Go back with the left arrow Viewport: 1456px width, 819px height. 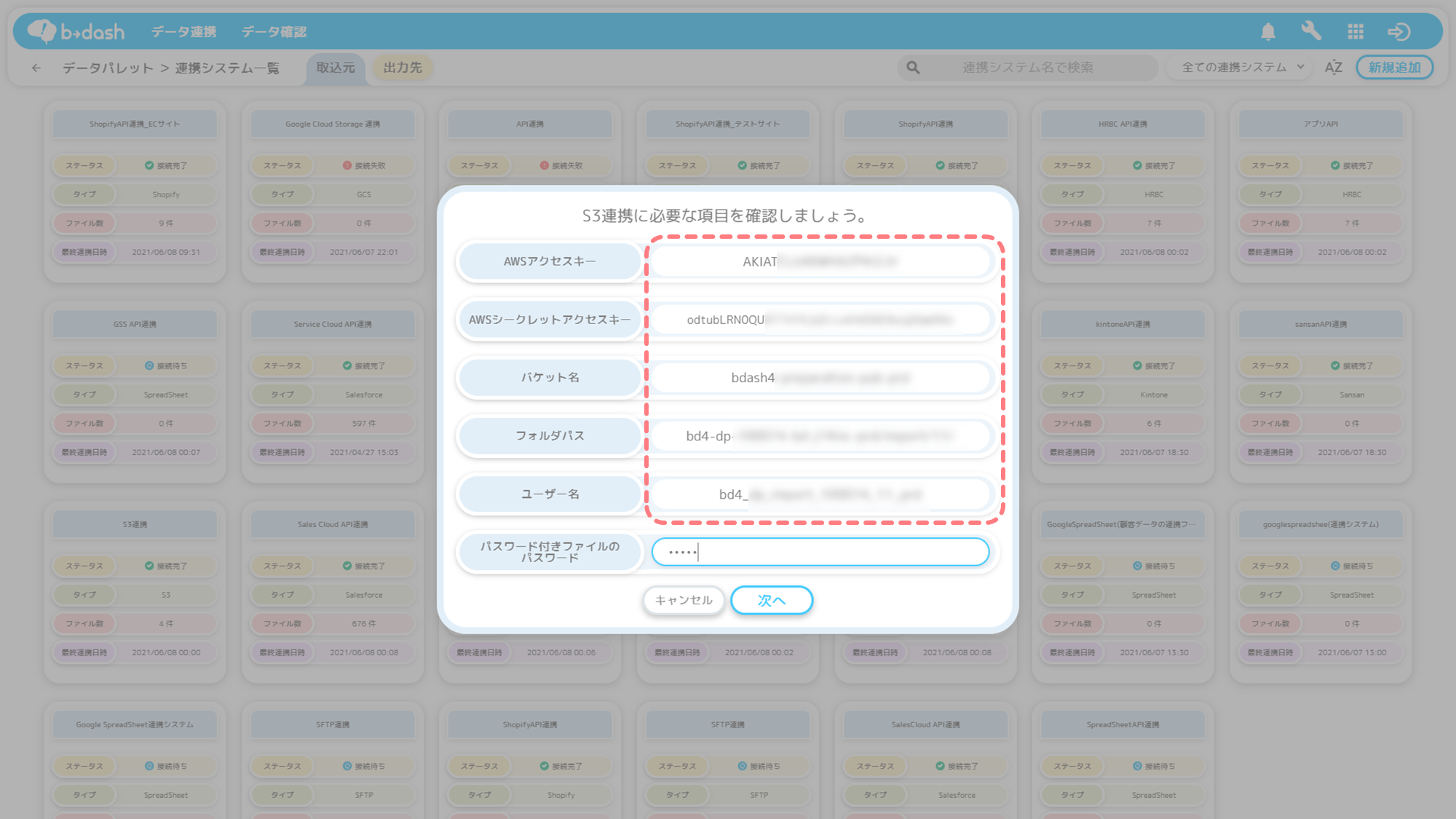click(x=36, y=68)
